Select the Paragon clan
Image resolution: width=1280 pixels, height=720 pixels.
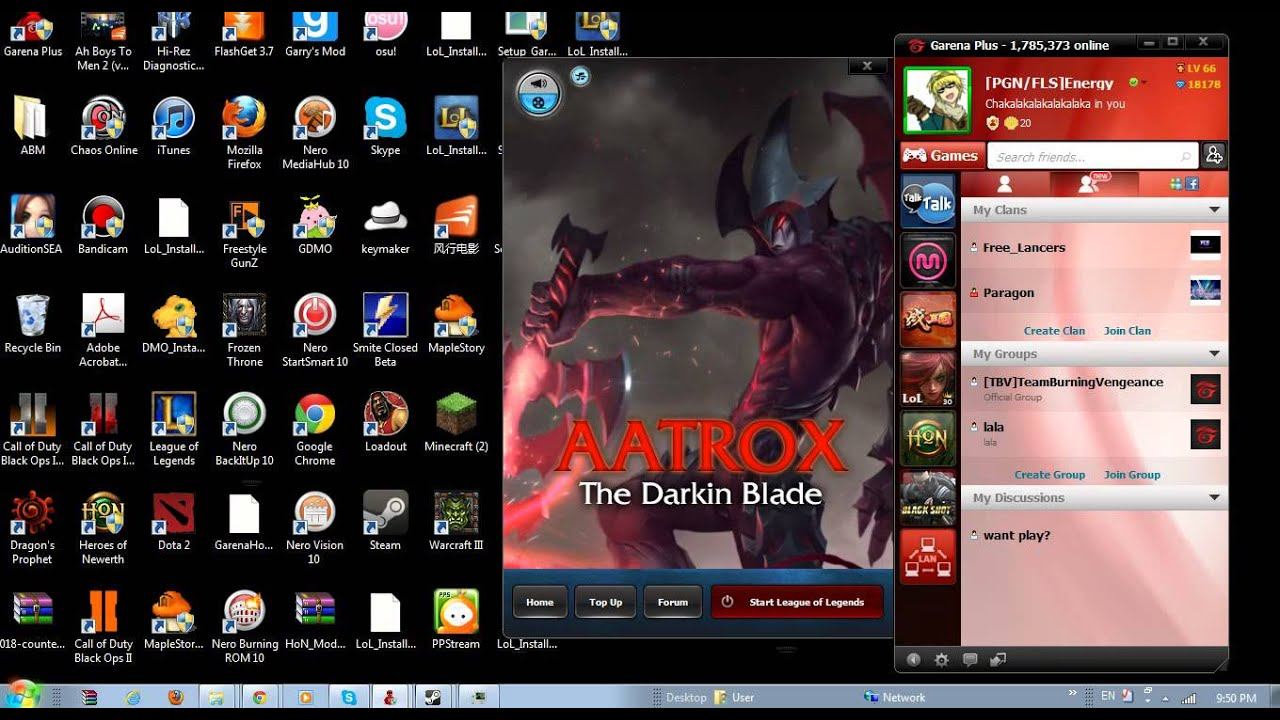[x=1094, y=292]
